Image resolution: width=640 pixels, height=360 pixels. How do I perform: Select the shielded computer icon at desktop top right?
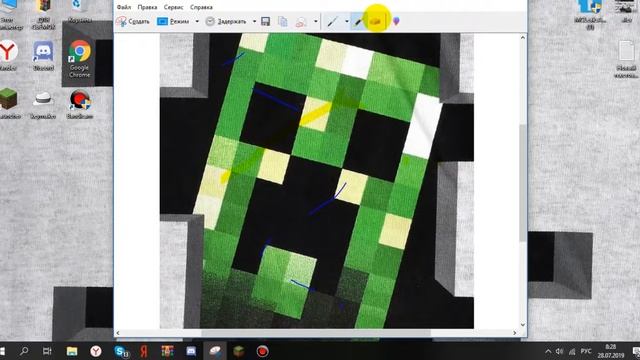click(x=589, y=14)
